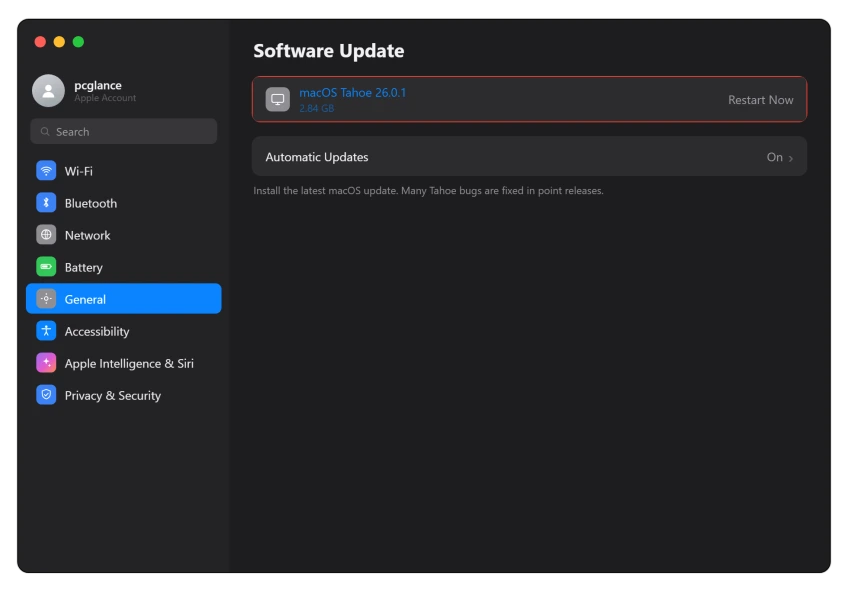Click the Automatic Updates On value
Screen dimensions: 849x591
pyautogui.click(x=774, y=157)
